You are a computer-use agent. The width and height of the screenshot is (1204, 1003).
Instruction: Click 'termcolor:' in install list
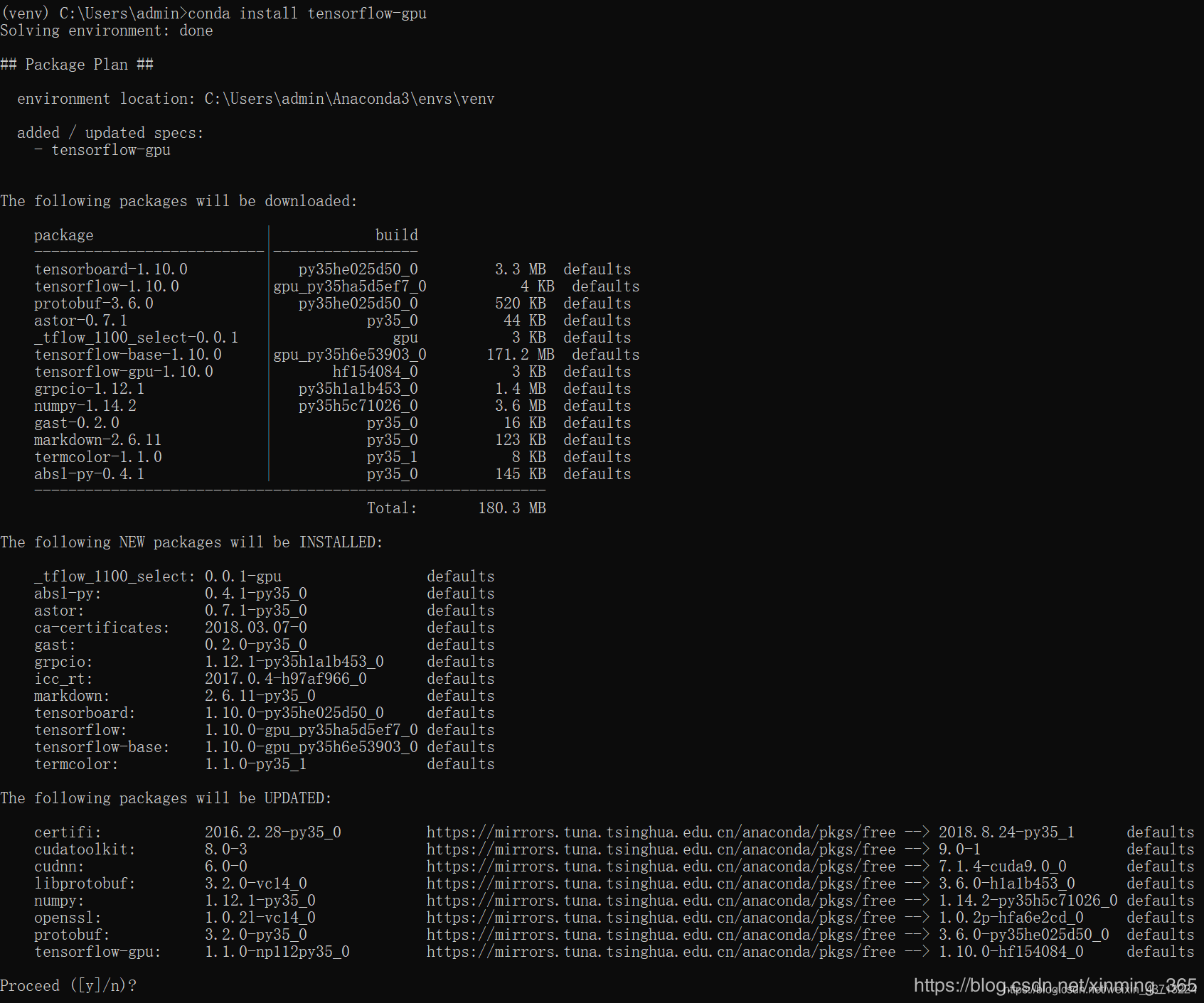coord(77,764)
